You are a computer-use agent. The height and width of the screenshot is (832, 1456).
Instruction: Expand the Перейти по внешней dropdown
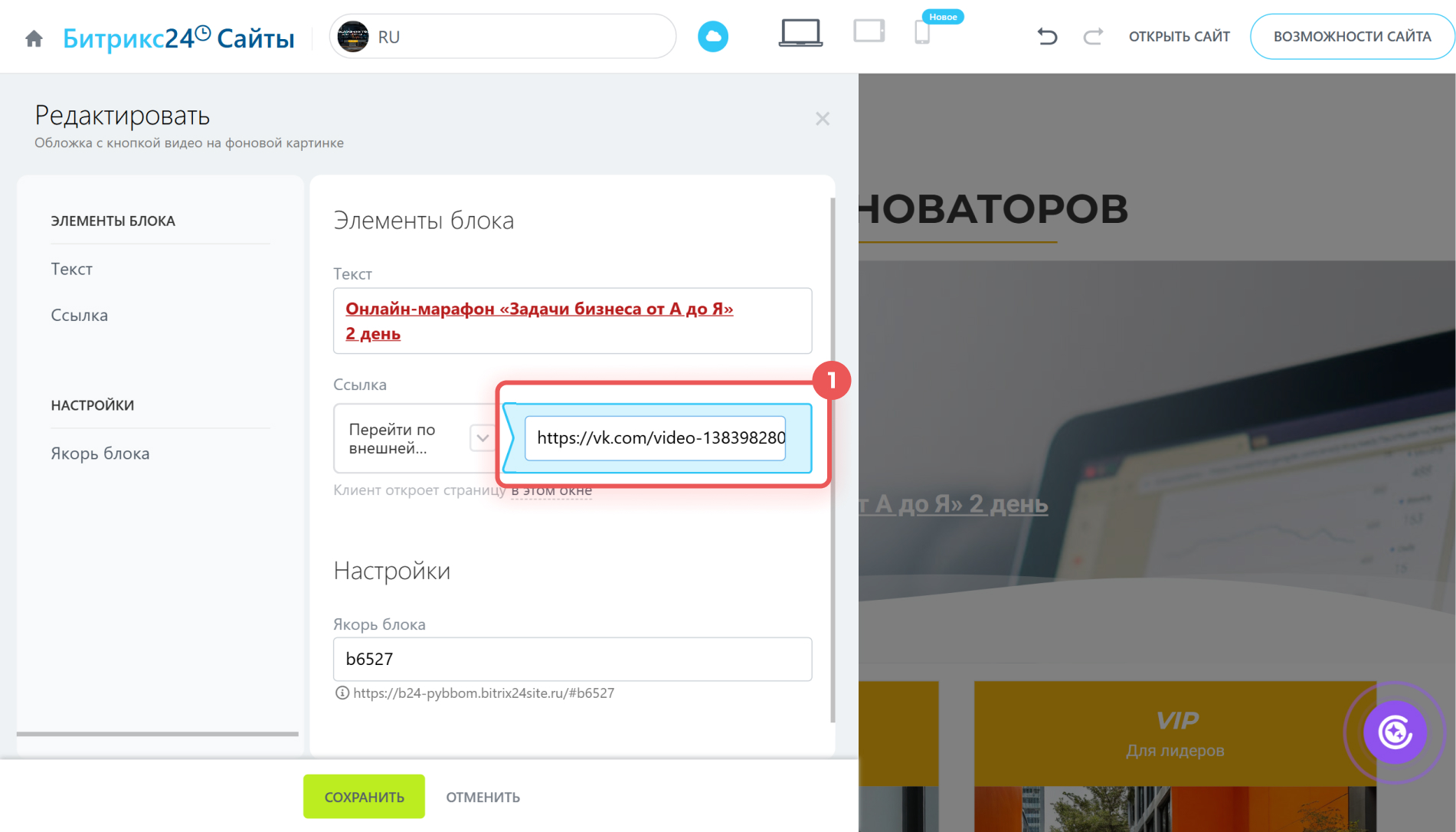482,438
